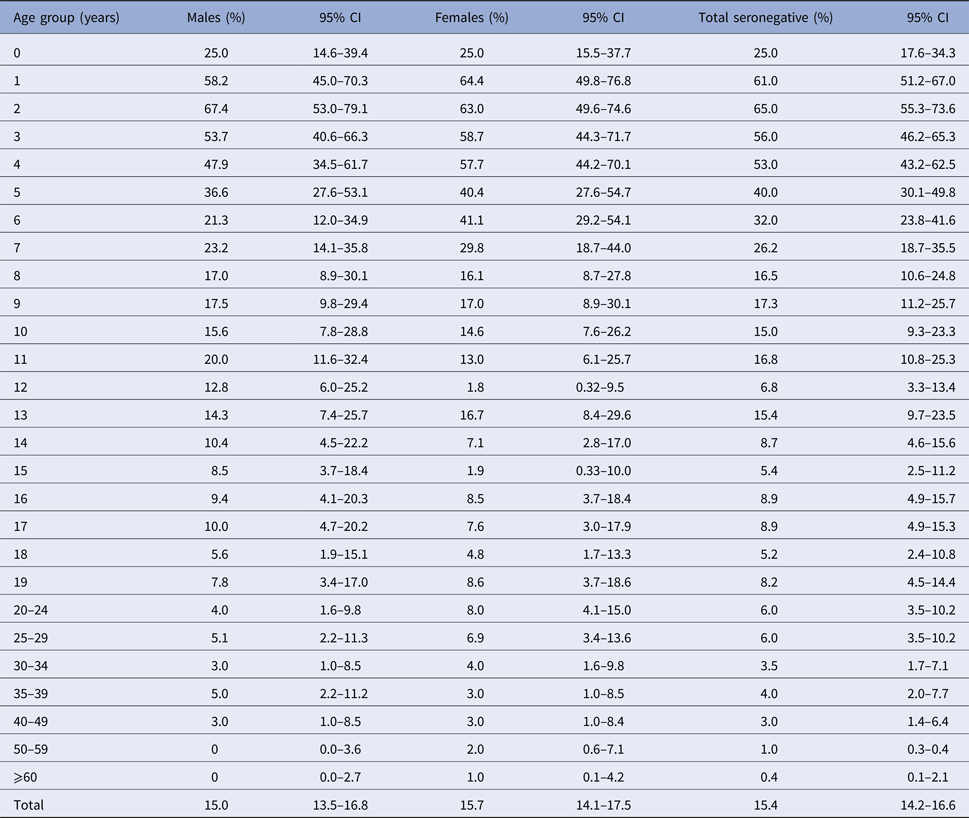Screen dimensions: 969x818
Task: Click the "Total seronegative (%)" column header
Action: pos(764,19)
